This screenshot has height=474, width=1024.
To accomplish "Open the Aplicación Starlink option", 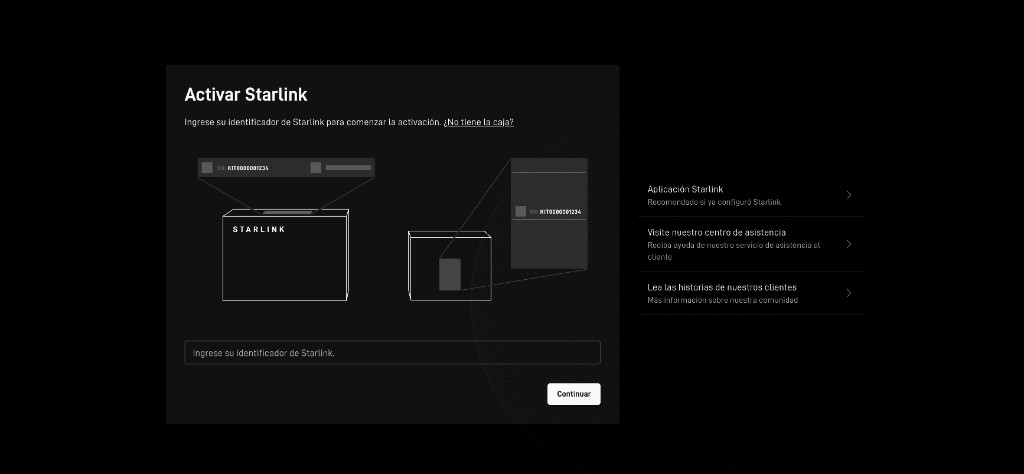I will point(751,195).
